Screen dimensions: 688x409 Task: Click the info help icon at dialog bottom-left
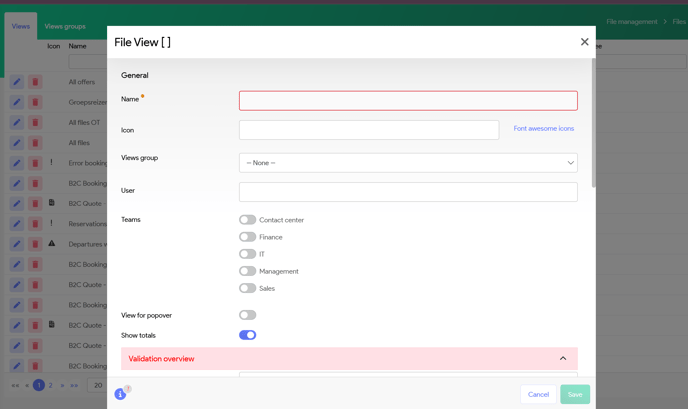click(120, 394)
